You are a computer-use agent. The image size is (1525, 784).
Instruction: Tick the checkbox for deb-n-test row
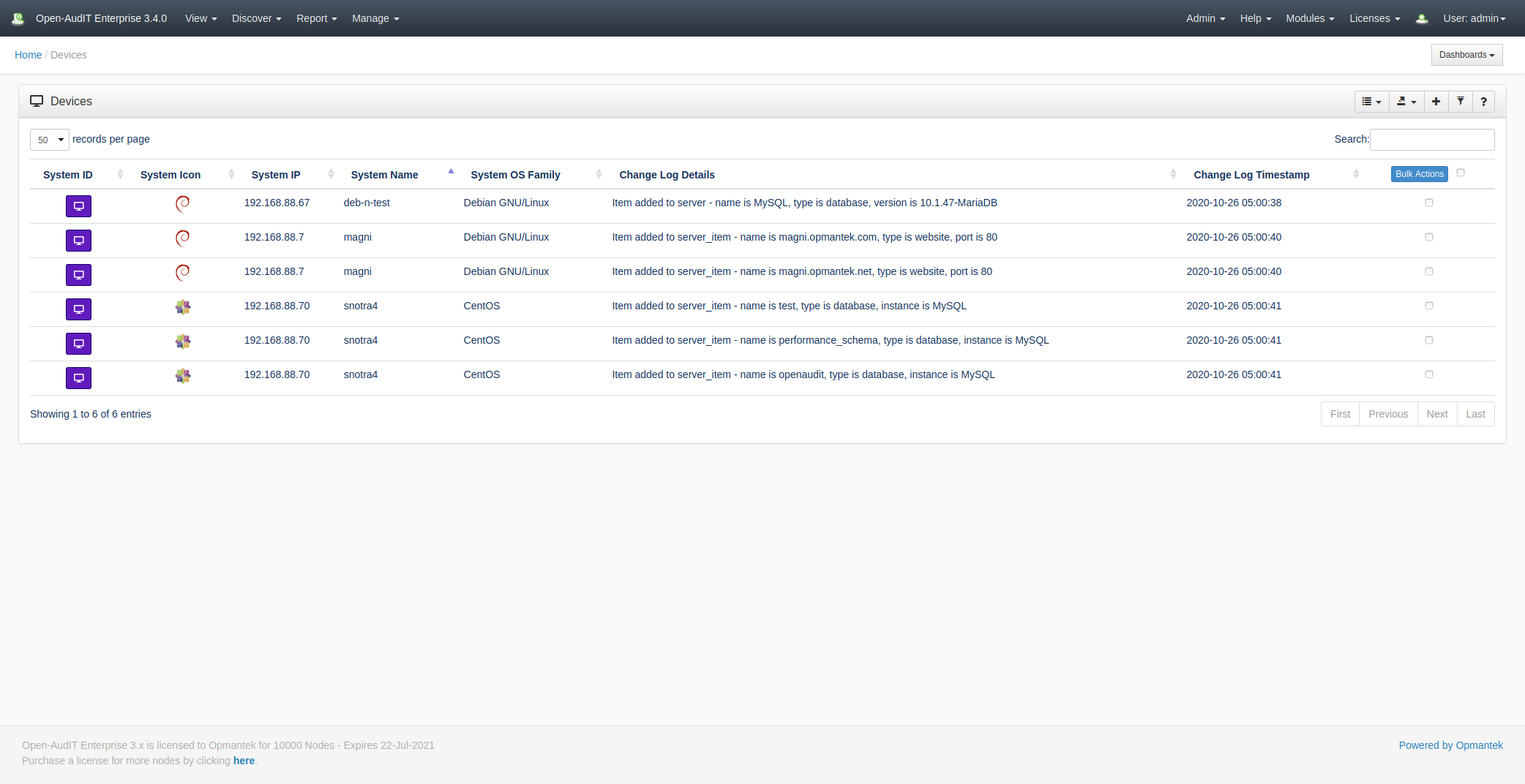(x=1428, y=203)
